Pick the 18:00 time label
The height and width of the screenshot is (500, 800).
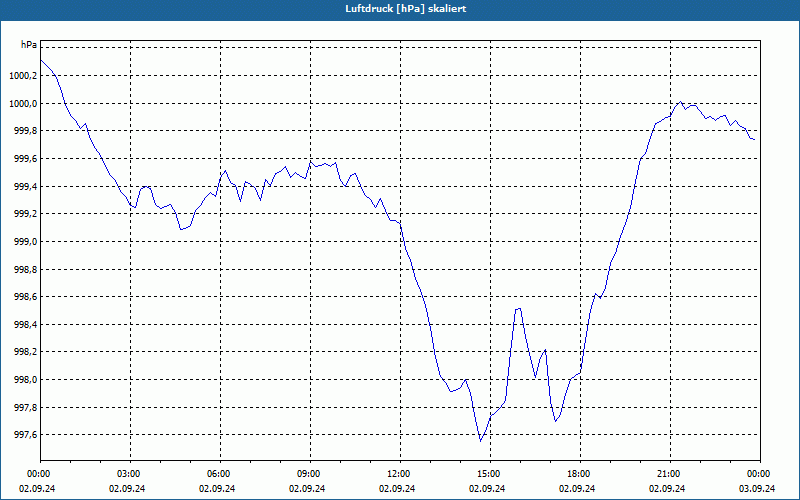tap(578, 474)
